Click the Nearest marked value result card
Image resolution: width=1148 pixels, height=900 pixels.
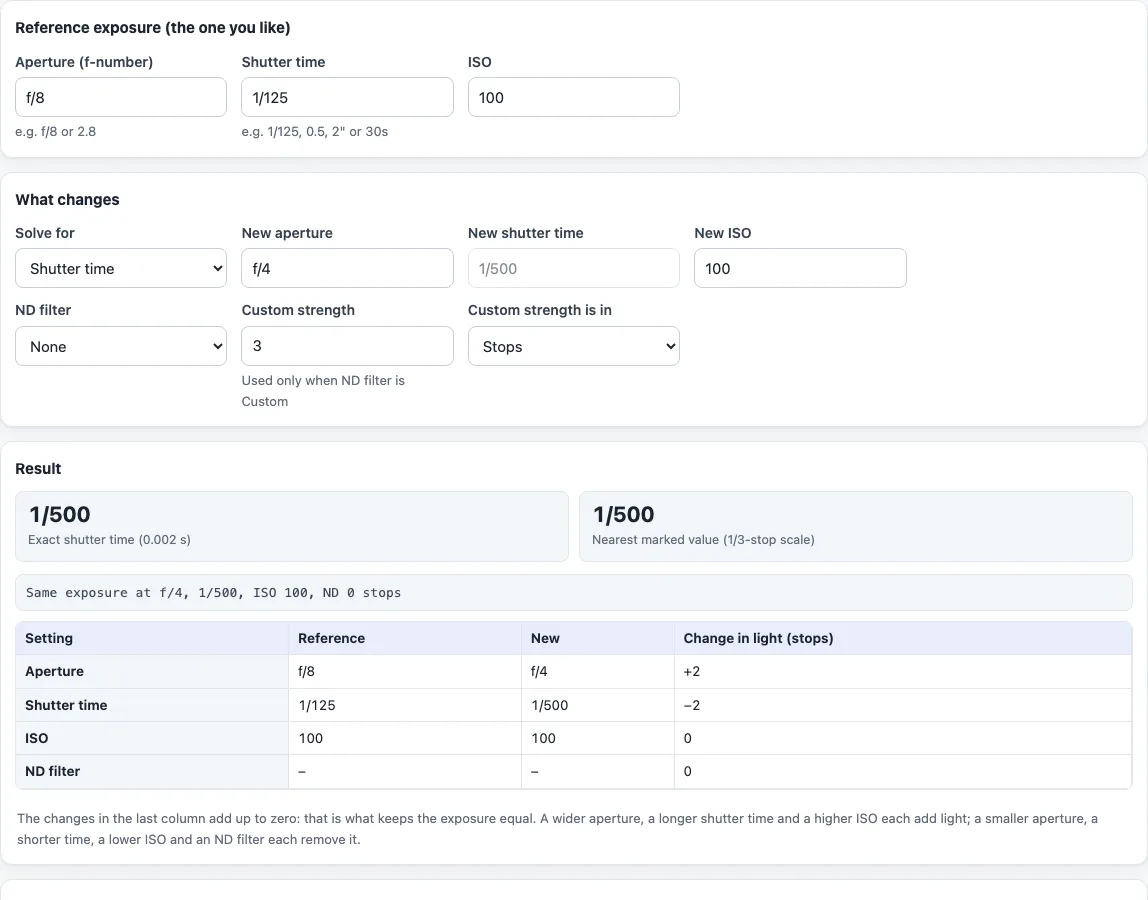click(856, 527)
